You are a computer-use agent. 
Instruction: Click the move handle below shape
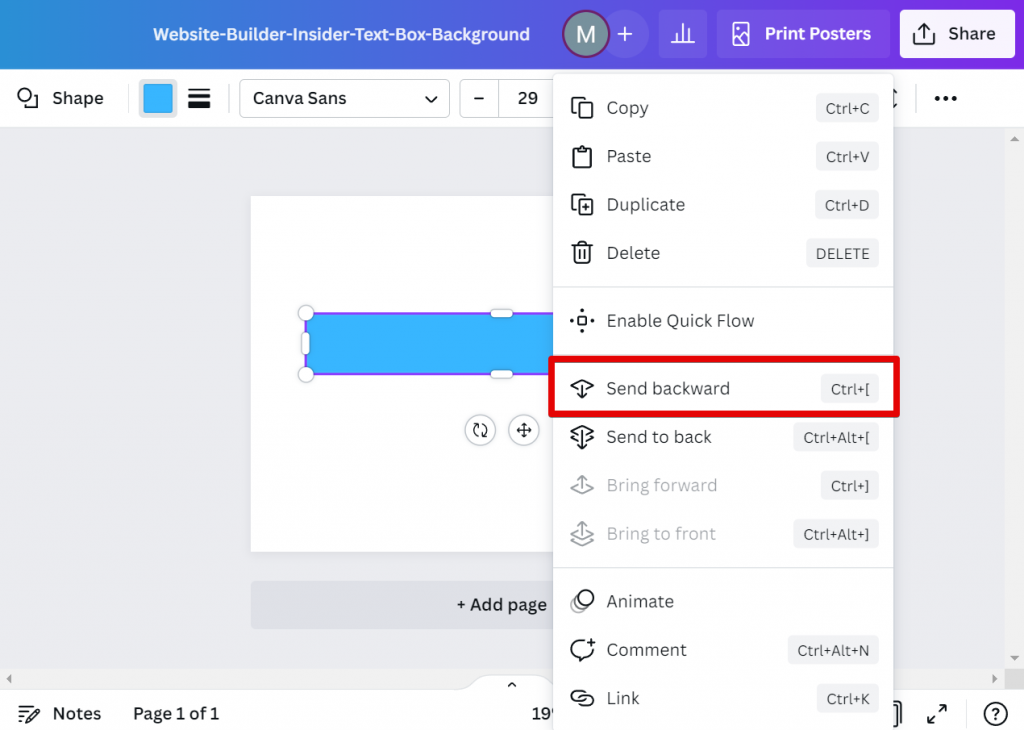(522, 430)
